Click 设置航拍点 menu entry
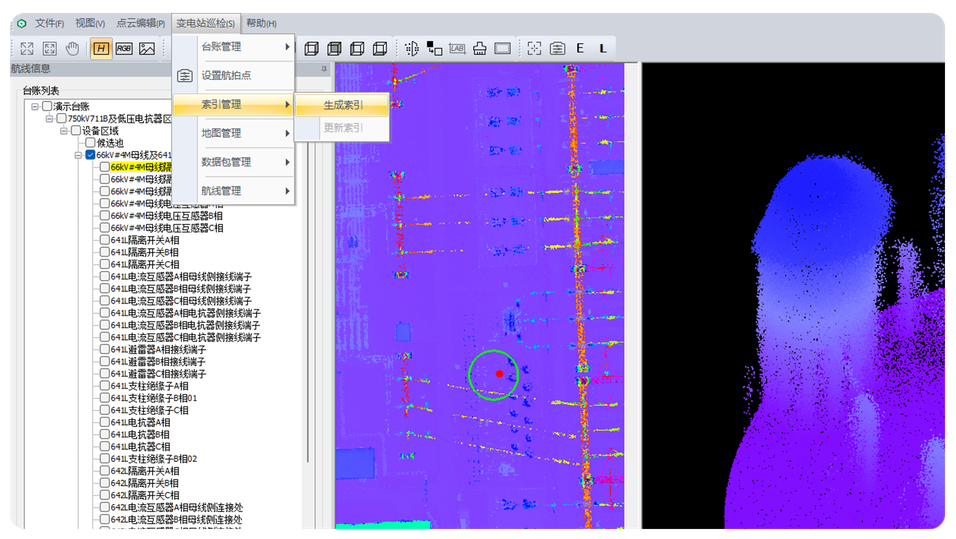This screenshot has width=956, height=539. point(226,75)
